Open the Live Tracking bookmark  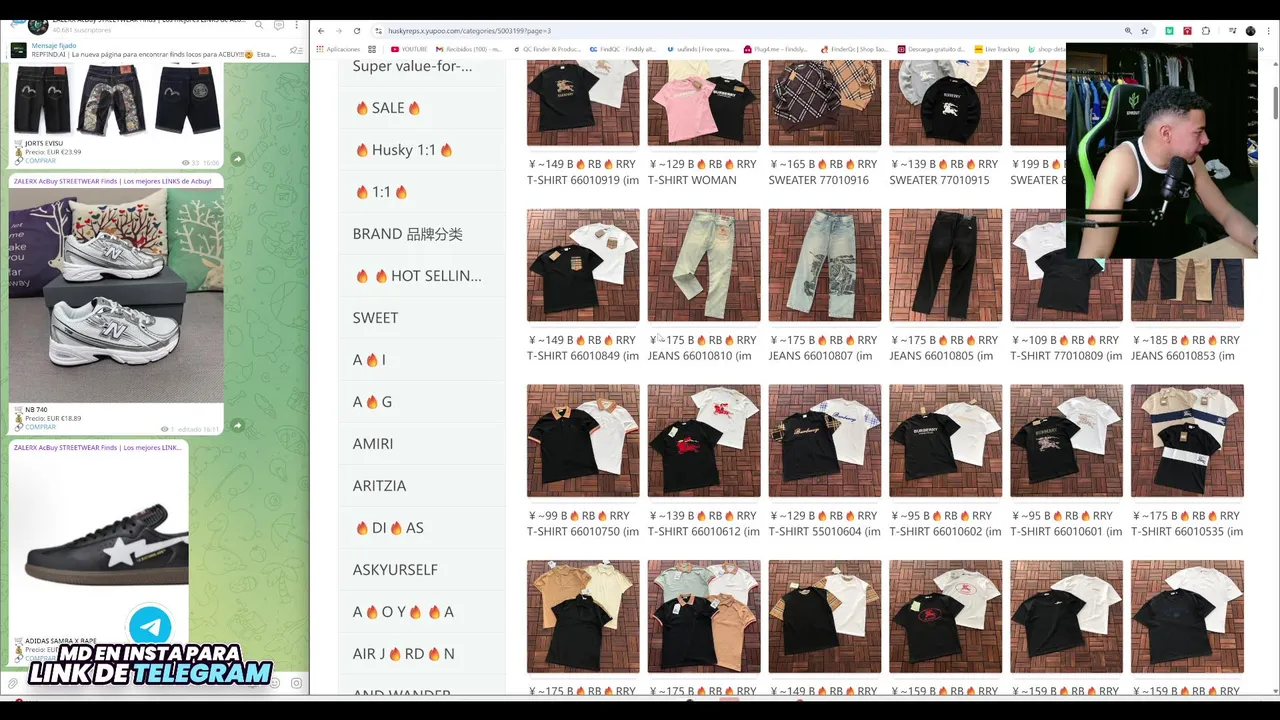[x=996, y=49]
